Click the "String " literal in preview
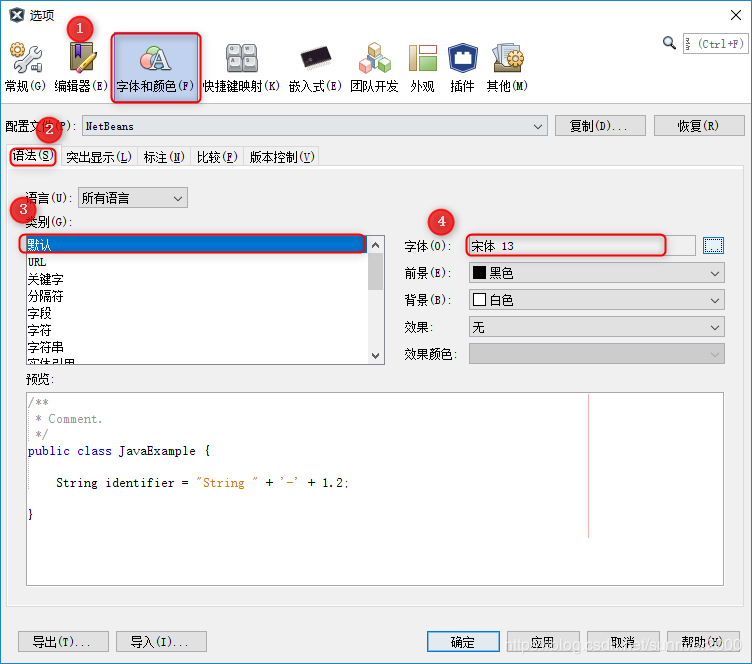The width and height of the screenshot is (752, 664). point(227,483)
